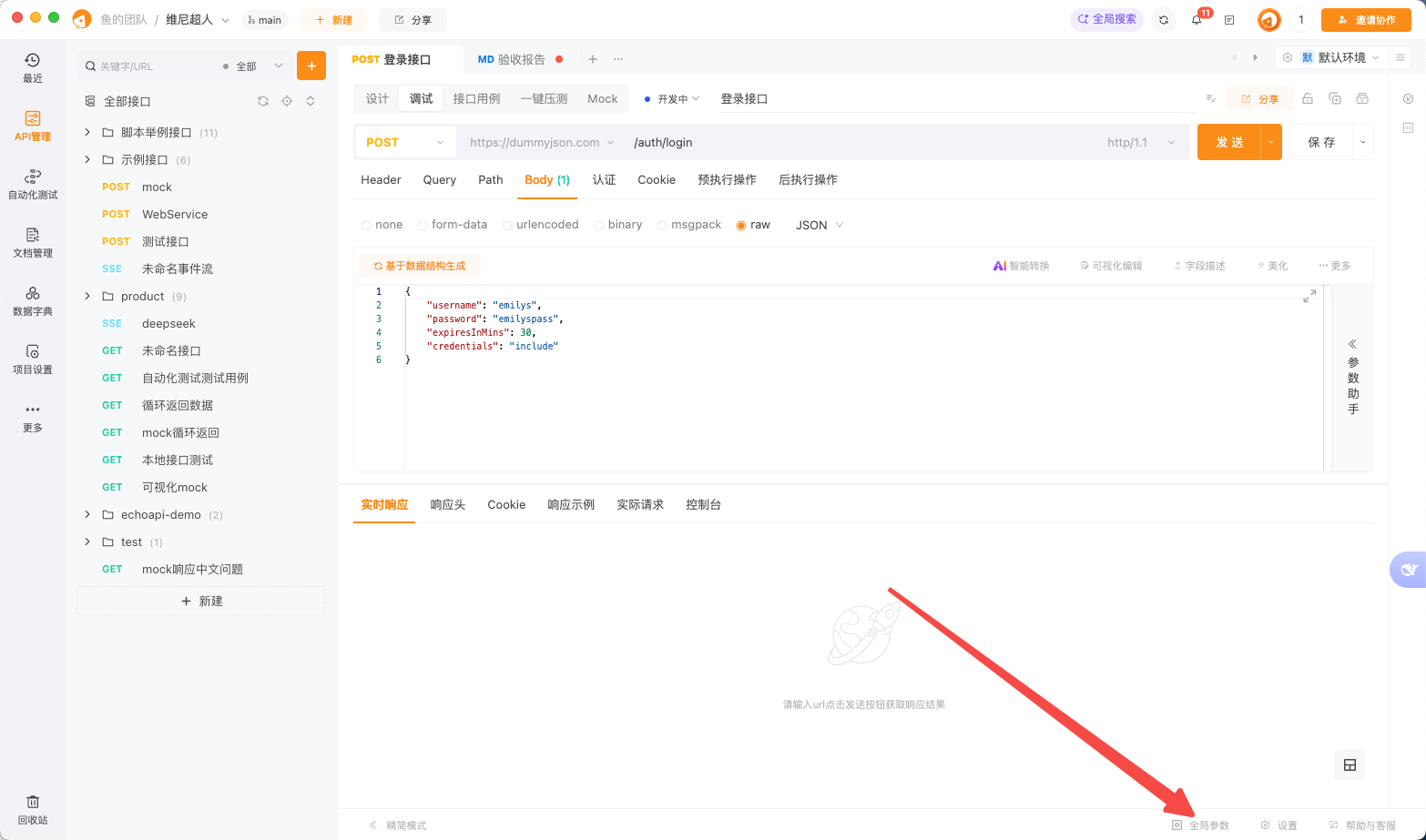
Task: Open 更多 options in the left sidebar
Action: [33, 418]
